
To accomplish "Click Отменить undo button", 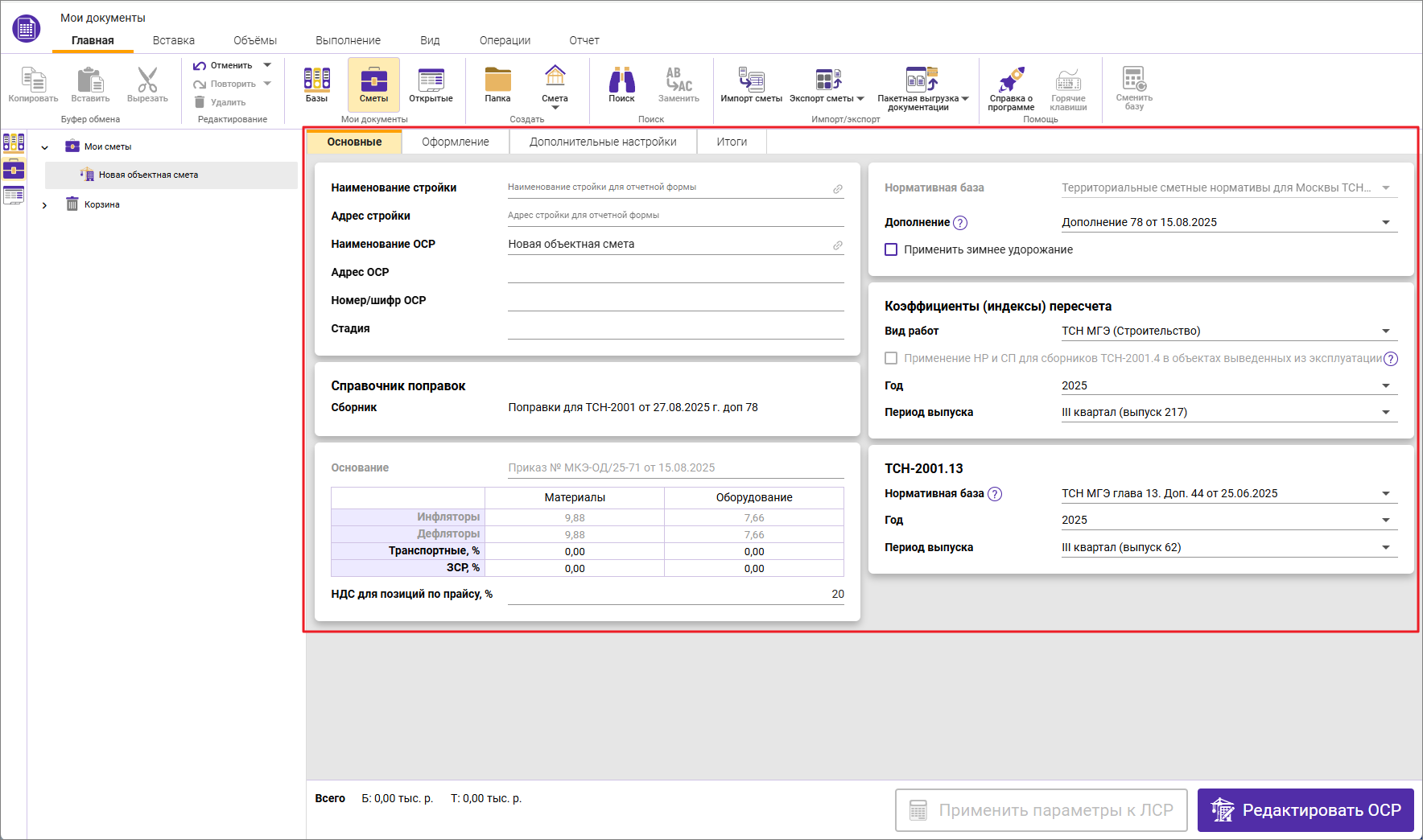I will point(223,65).
